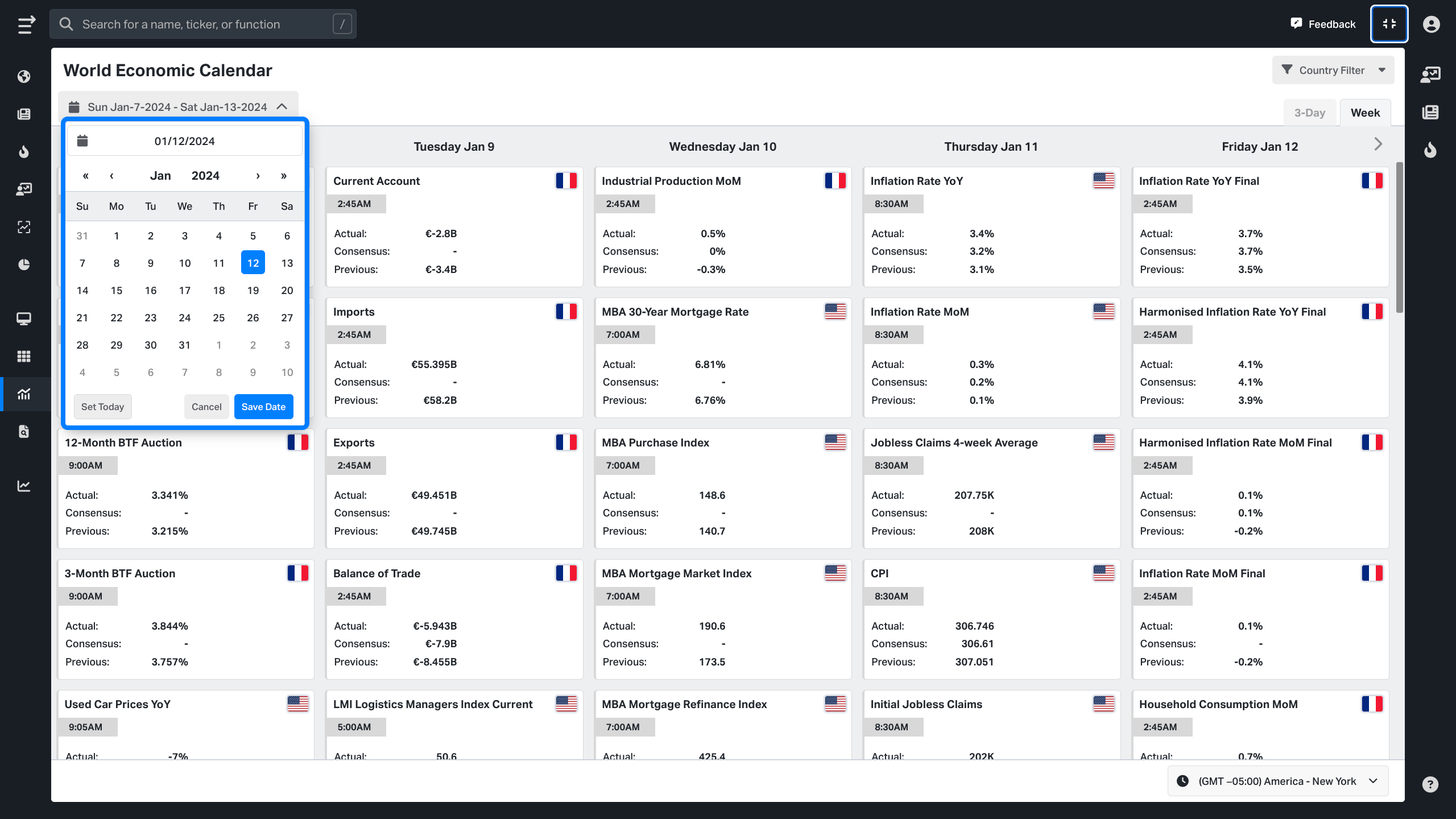Image resolution: width=1456 pixels, height=819 pixels.
Task: Click the vertical scrollbar on right
Action: 1399,239
